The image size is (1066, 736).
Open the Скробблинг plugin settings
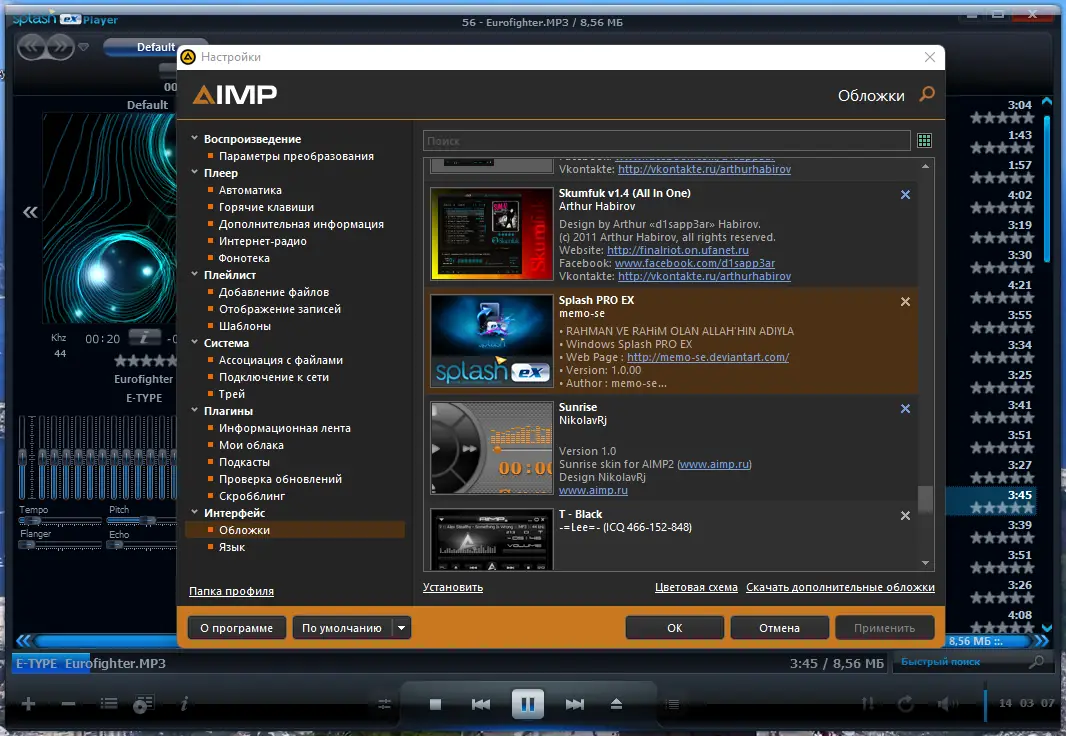(x=252, y=496)
